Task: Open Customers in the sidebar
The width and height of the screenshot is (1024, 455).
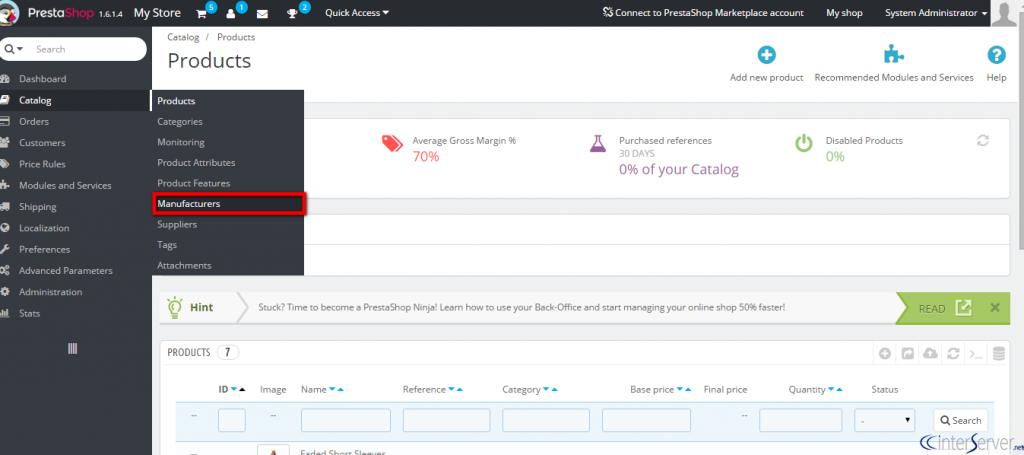Action: (42, 143)
